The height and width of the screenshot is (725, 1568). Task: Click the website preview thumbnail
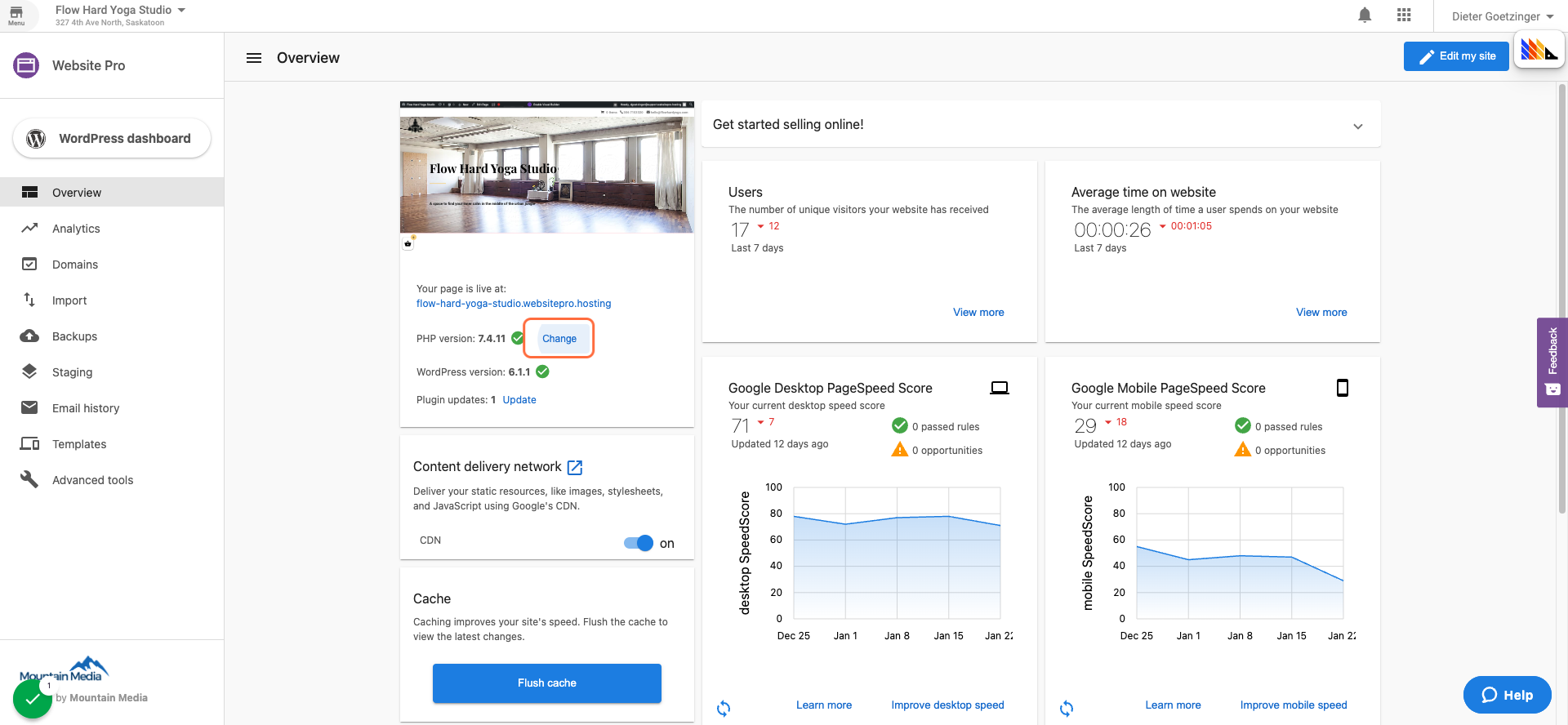point(546,168)
